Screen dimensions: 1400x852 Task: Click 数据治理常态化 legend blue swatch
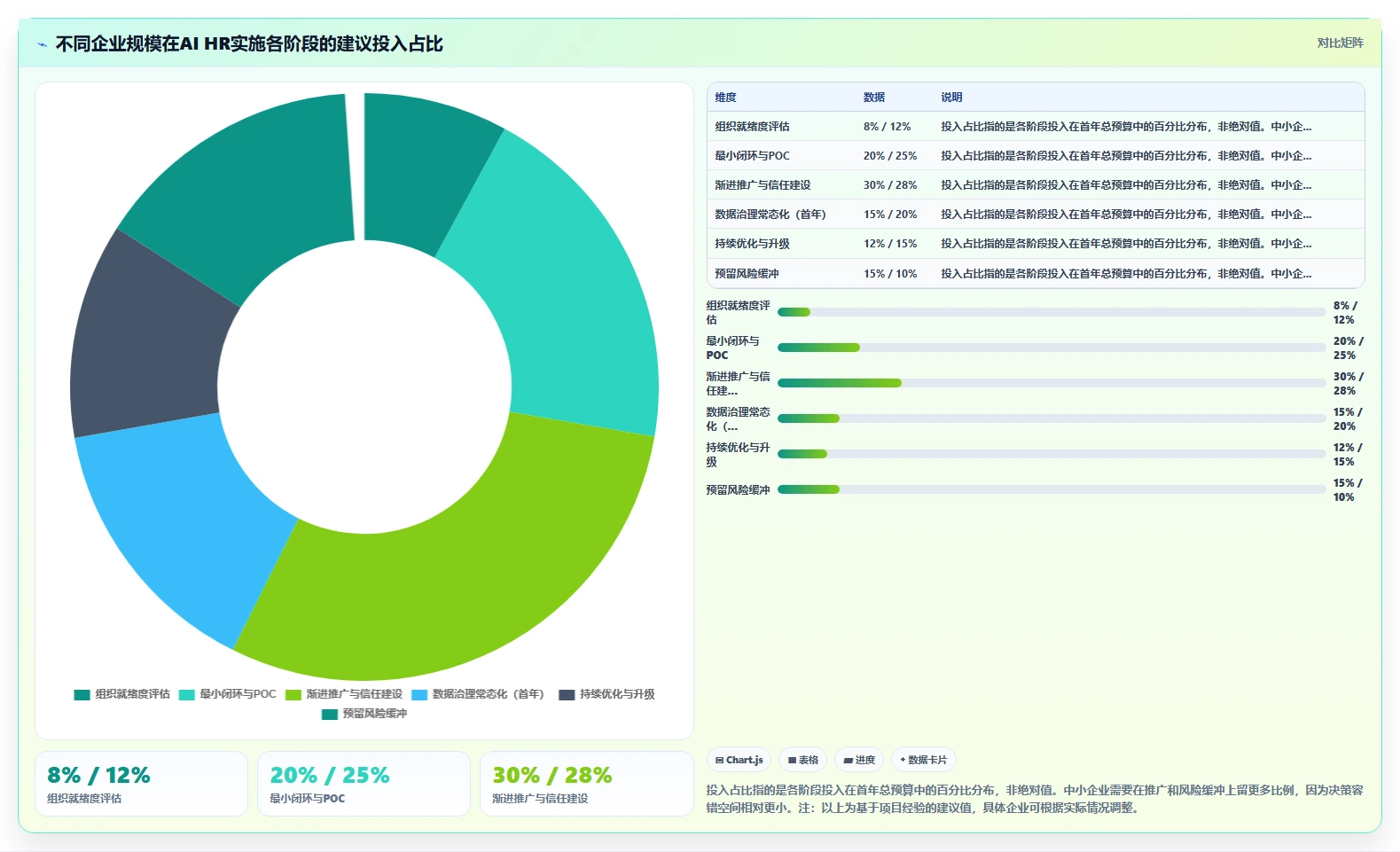pos(419,694)
